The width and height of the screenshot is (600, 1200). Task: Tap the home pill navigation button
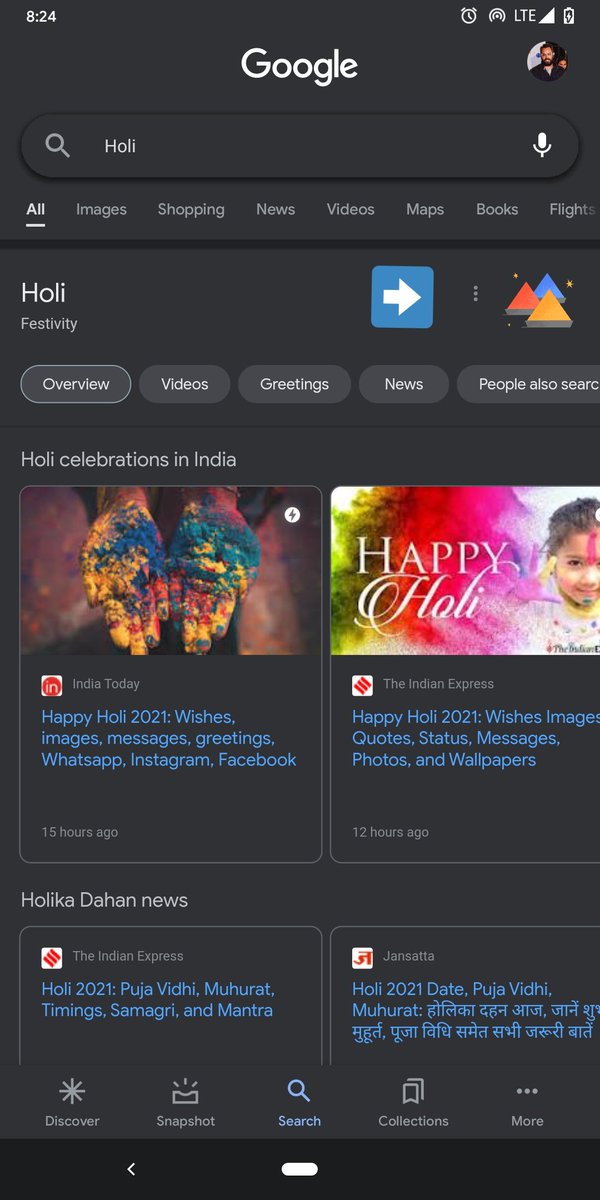pos(300,1169)
